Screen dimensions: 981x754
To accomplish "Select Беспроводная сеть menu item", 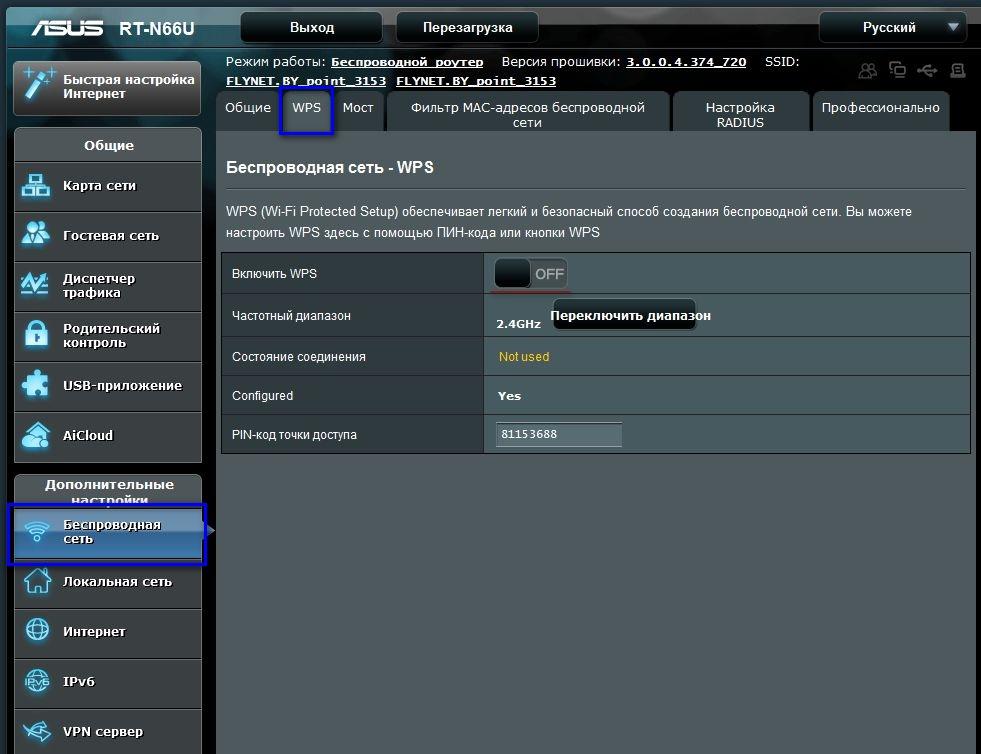I will (x=108, y=532).
